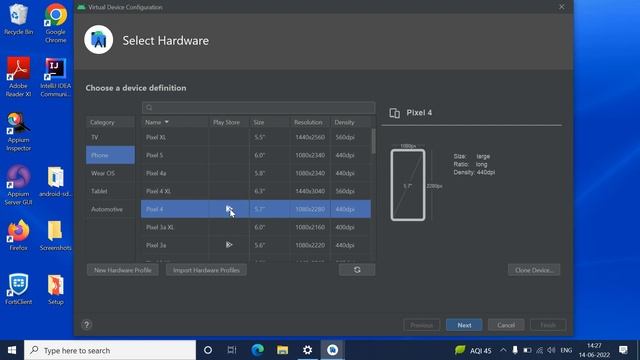Close Virtual Device Configuration window
Image resolution: width=640 pixels, height=360 pixels.
(x=562, y=7)
